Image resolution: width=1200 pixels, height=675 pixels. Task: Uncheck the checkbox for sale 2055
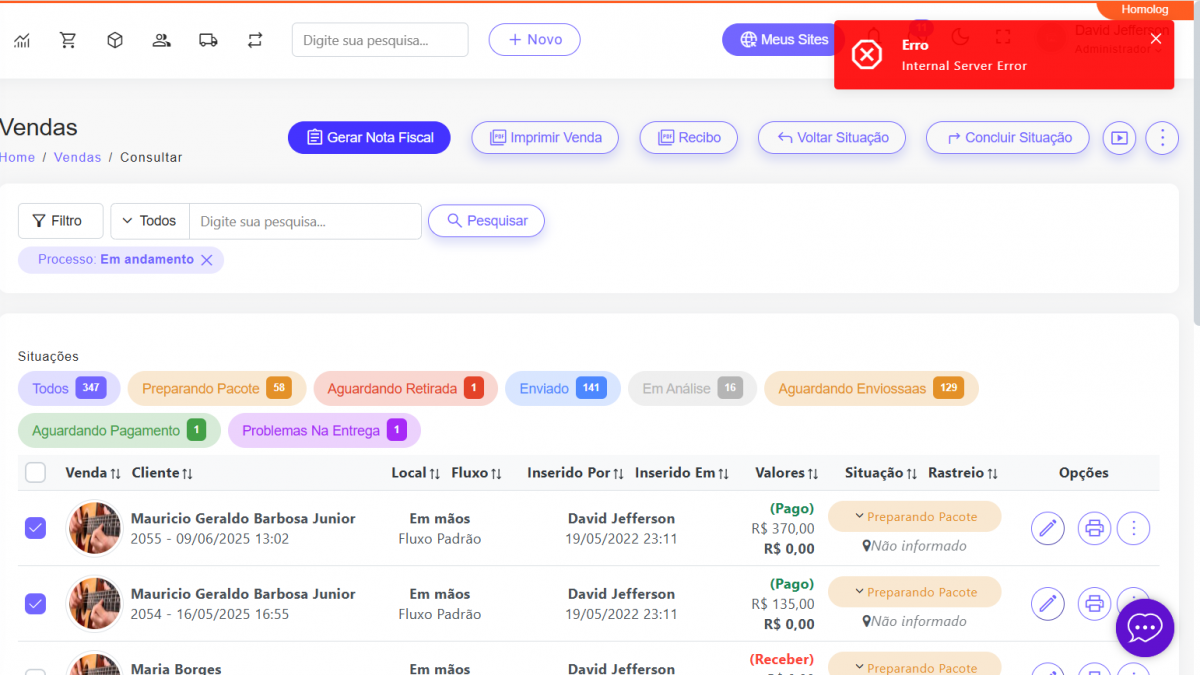click(x=35, y=528)
